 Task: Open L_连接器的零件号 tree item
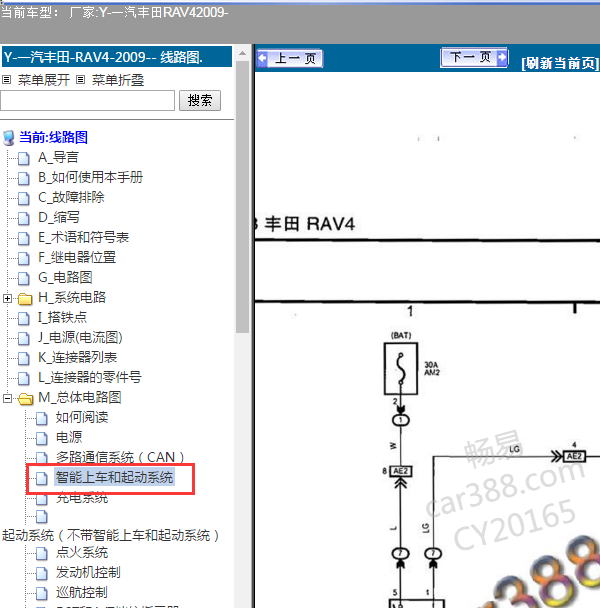click(90, 377)
